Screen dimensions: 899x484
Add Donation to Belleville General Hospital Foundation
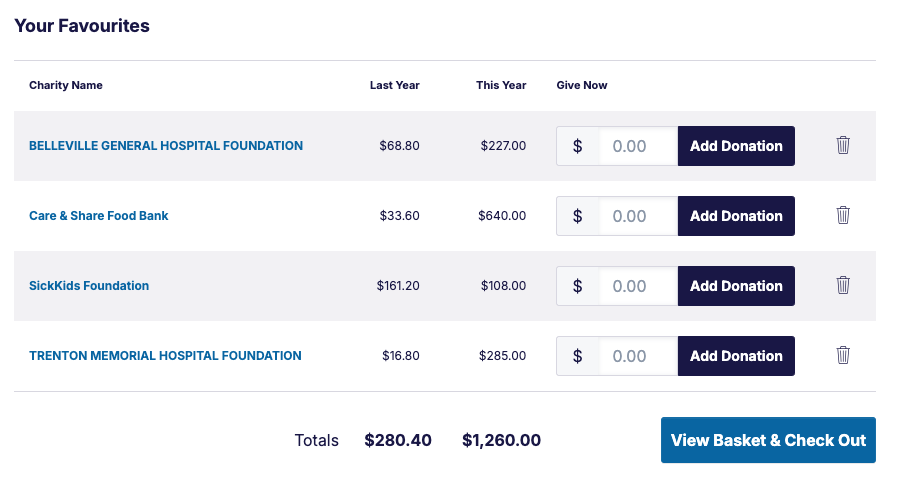[736, 146]
